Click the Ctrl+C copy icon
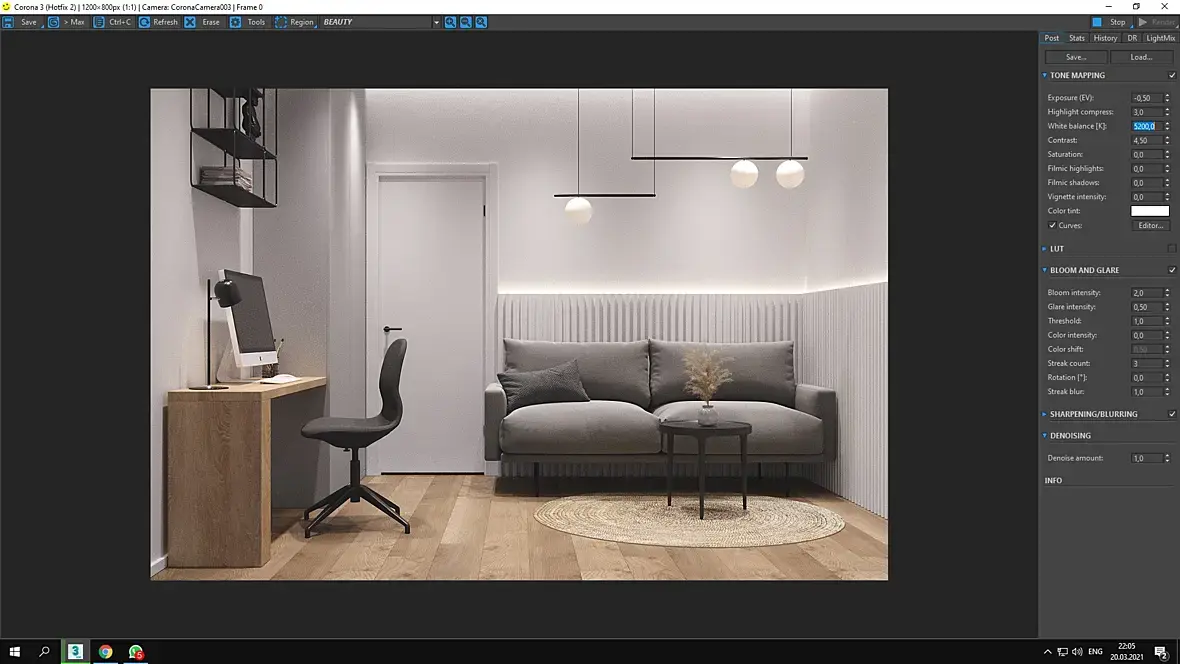1180x664 pixels. point(99,22)
